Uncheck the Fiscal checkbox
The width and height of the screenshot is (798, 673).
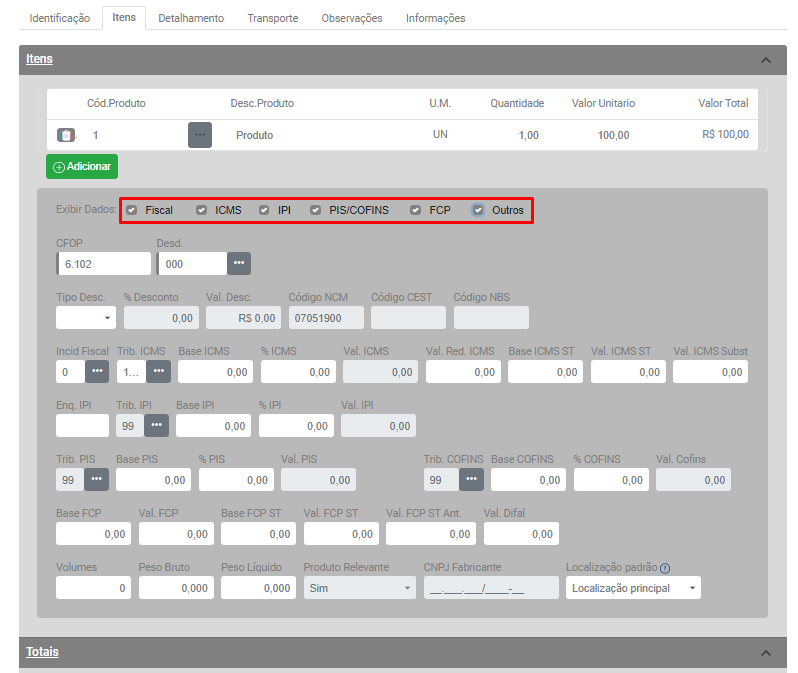pos(132,210)
